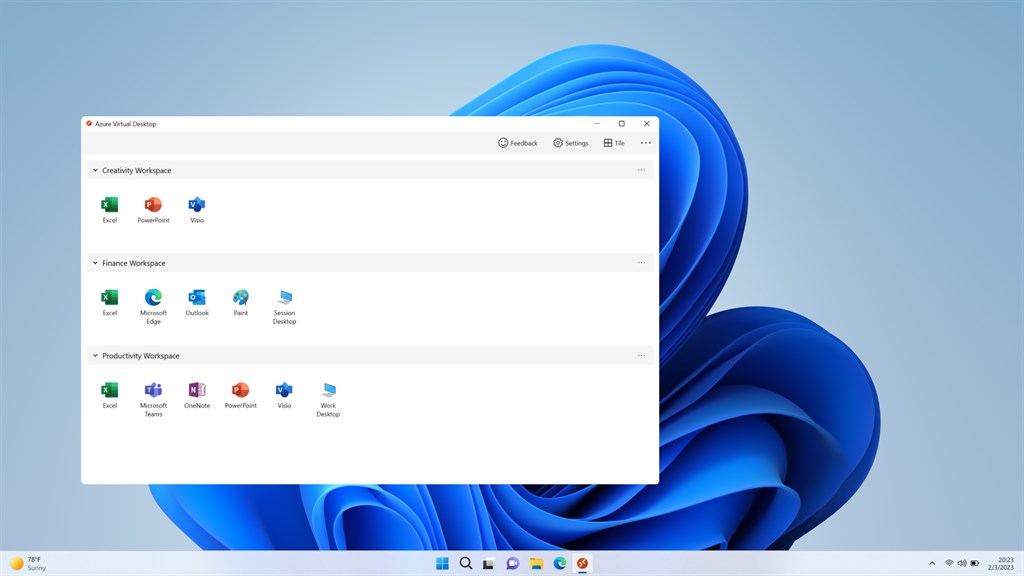Screen dimensions: 1024x576
Task: Select the Creativity Workspace heading text
Action: [x=136, y=170]
